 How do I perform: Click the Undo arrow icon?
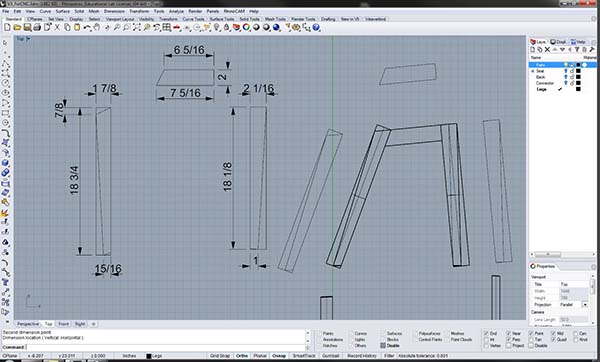point(87,28)
